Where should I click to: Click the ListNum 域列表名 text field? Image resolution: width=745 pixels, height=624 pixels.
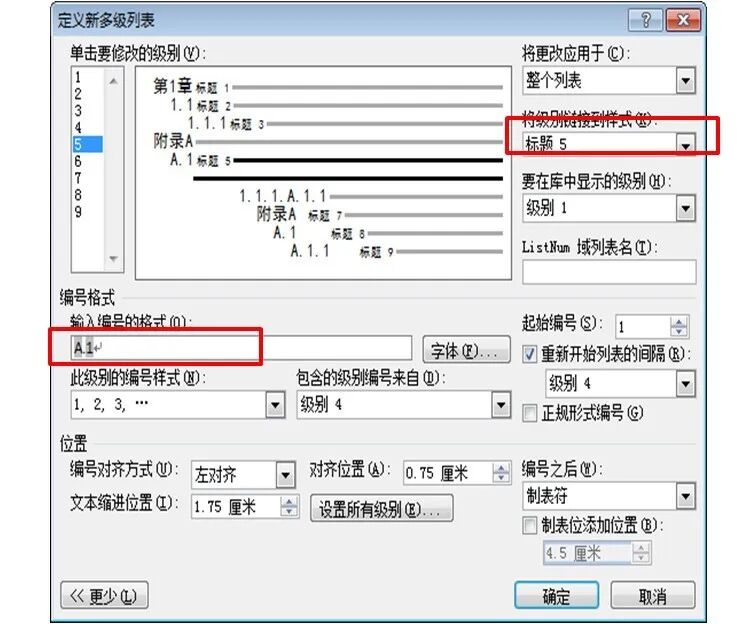pos(608,272)
